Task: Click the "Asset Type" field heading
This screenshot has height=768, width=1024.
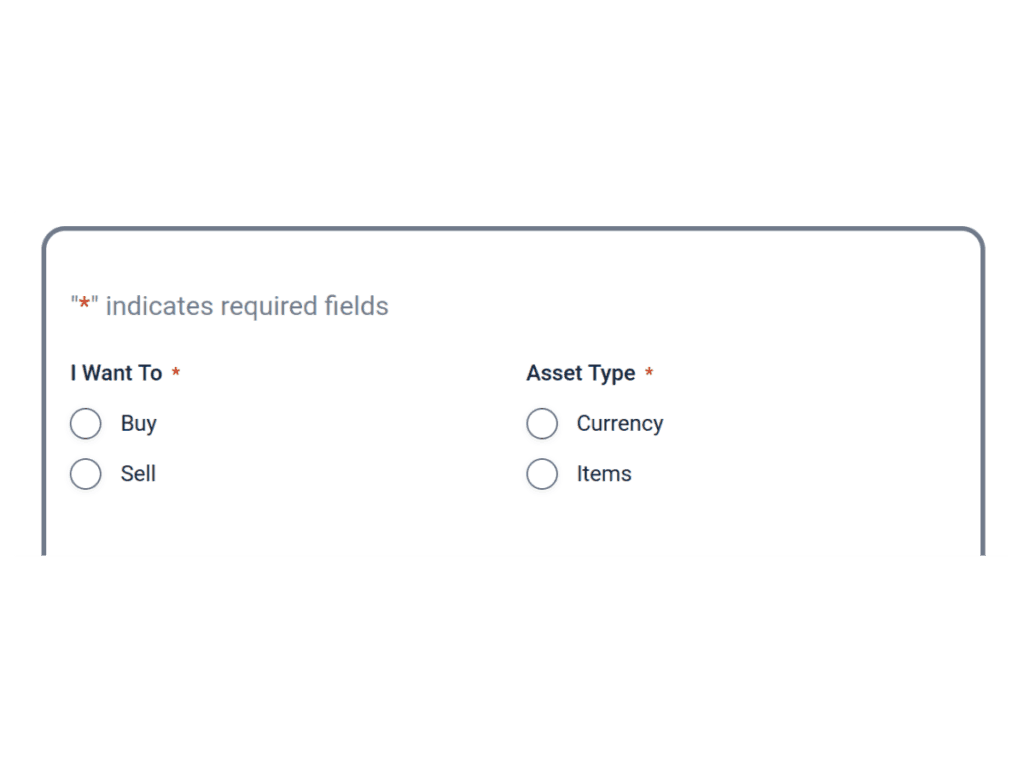Action: (x=580, y=373)
